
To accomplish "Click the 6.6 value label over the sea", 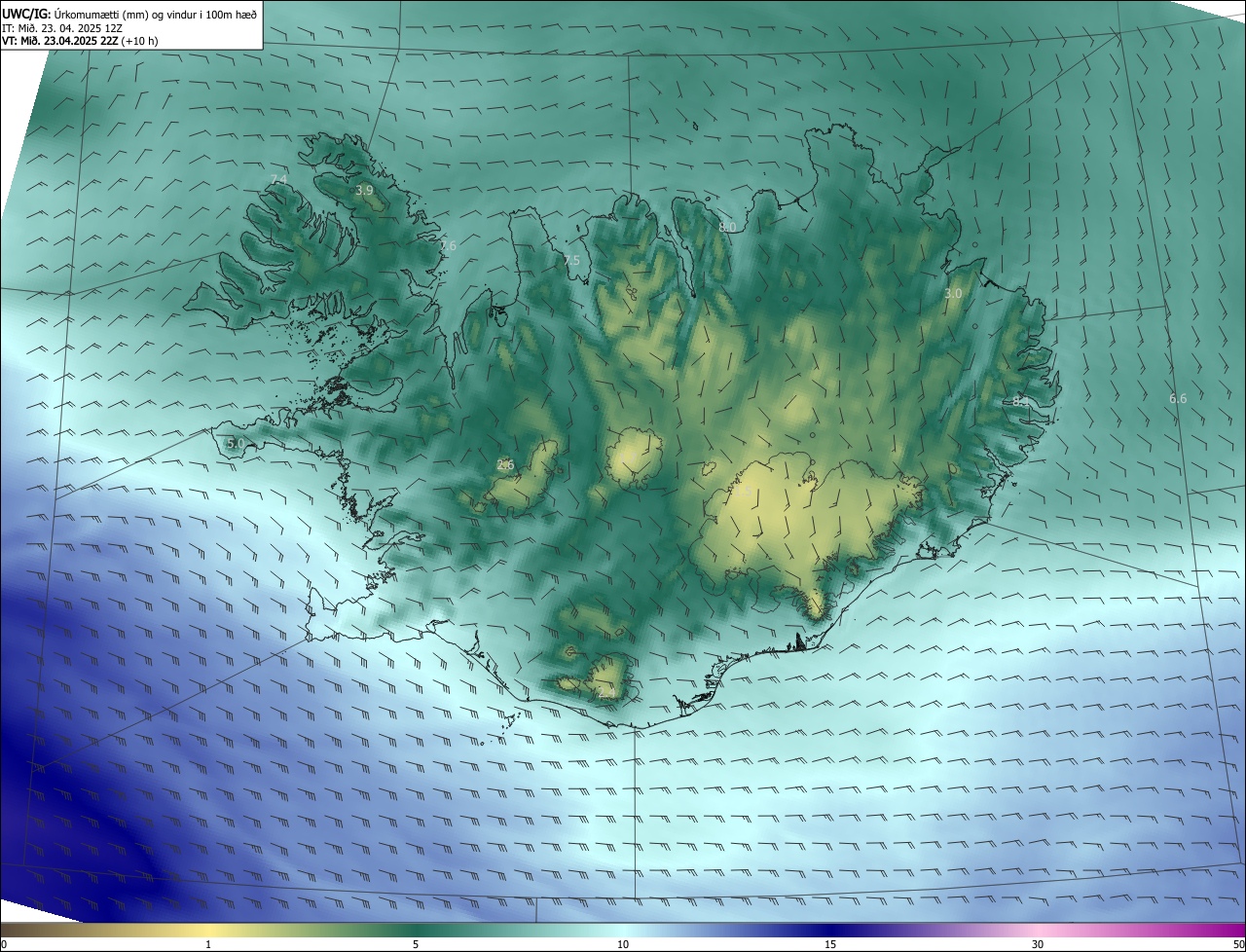I will [x=1178, y=399].
